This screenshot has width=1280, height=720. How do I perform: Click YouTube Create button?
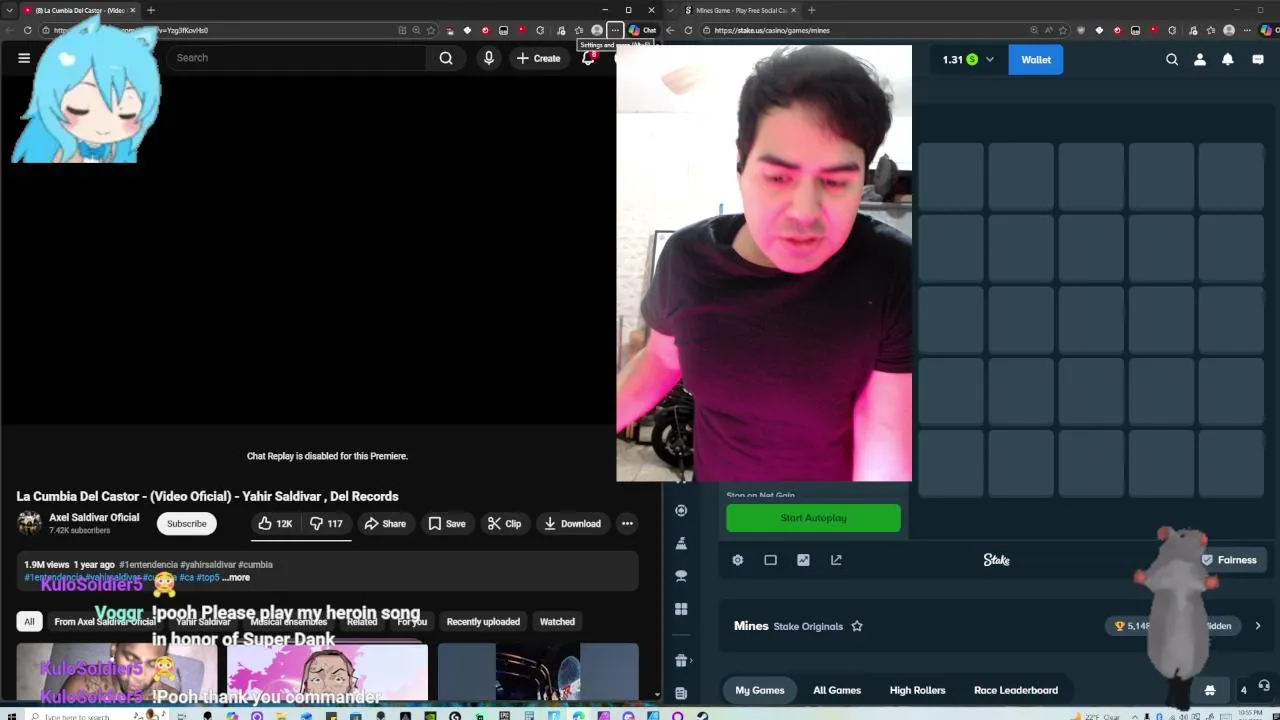click(x=538, y=58)
